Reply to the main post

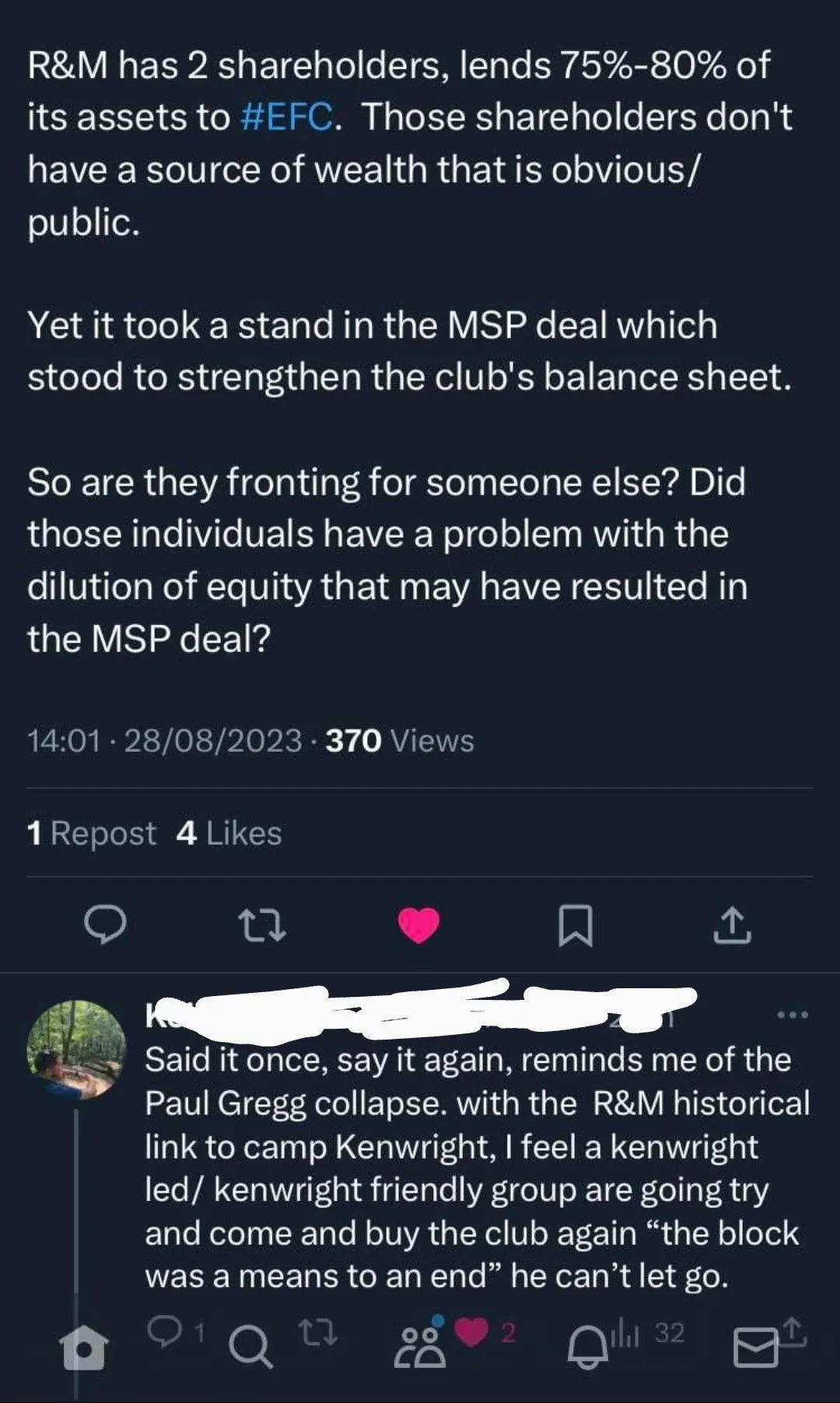[x=105, y=924]
